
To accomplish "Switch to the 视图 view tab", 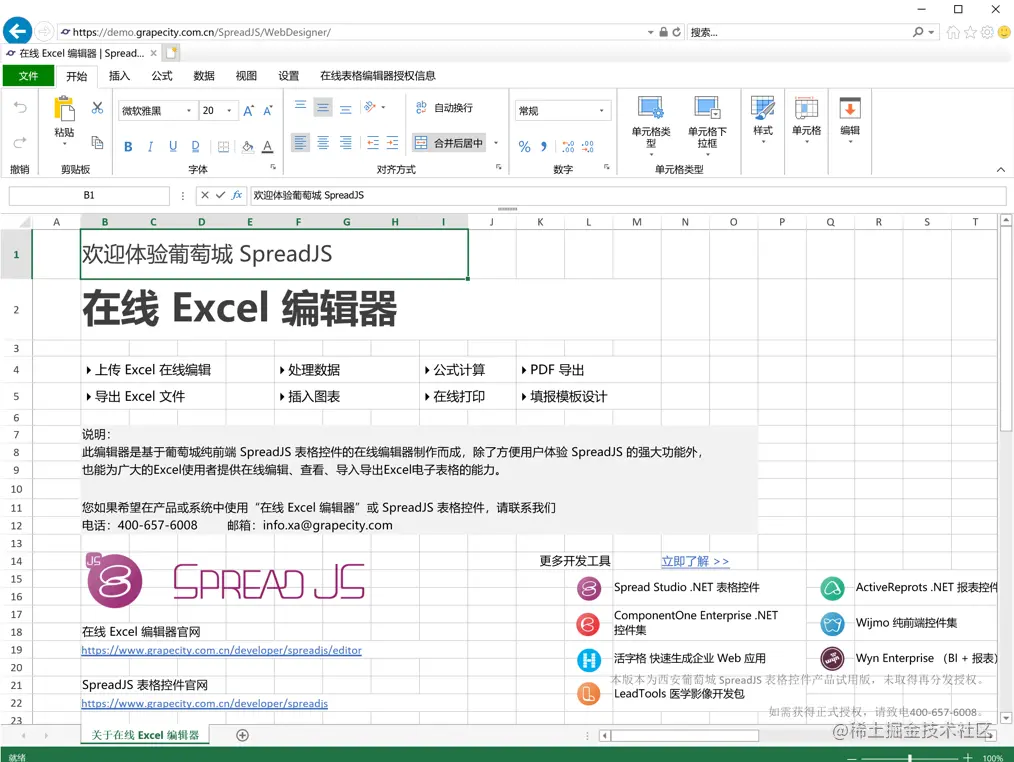I will [x=246, y=76].
